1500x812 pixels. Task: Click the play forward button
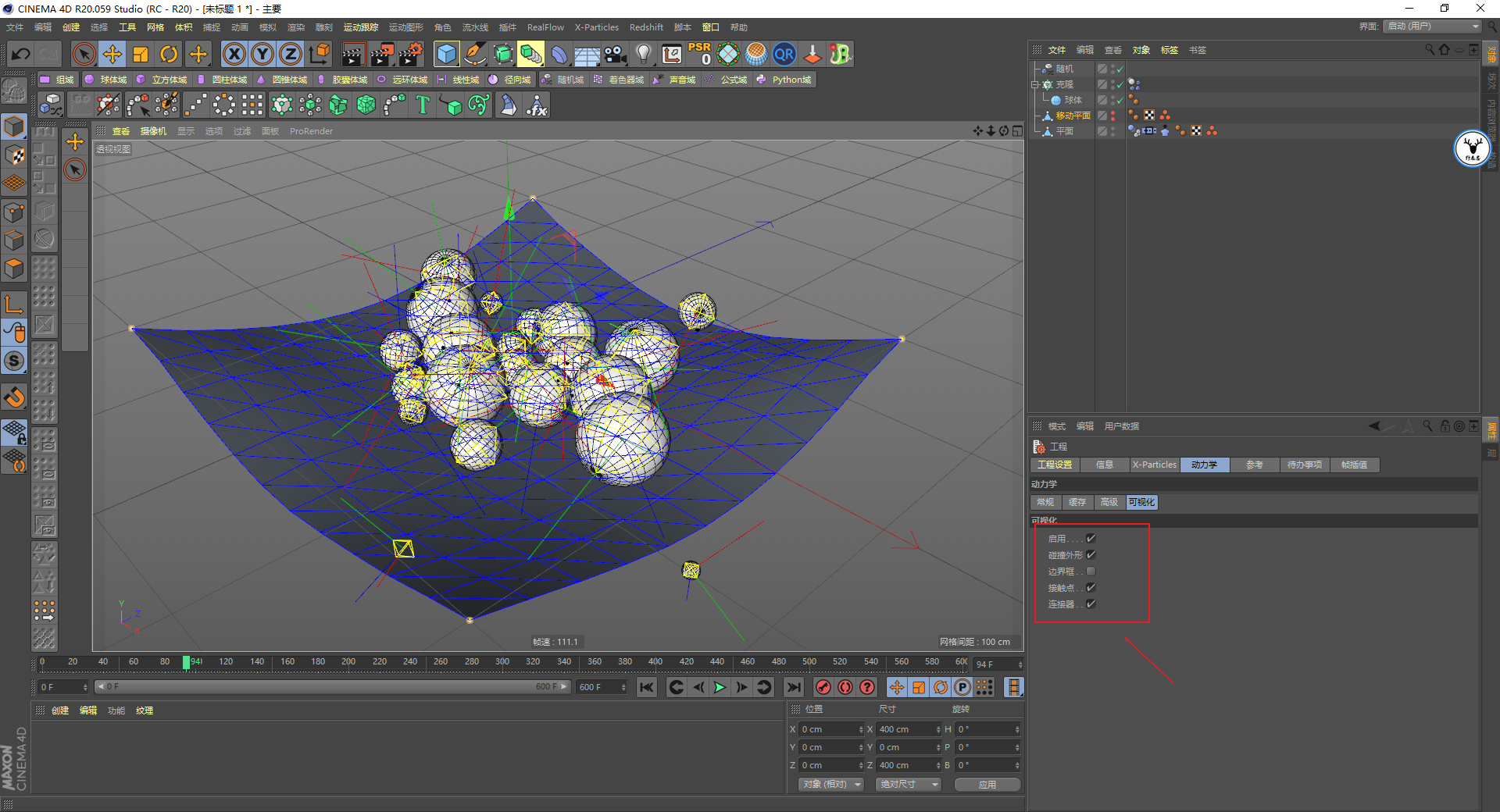point(720,687)
